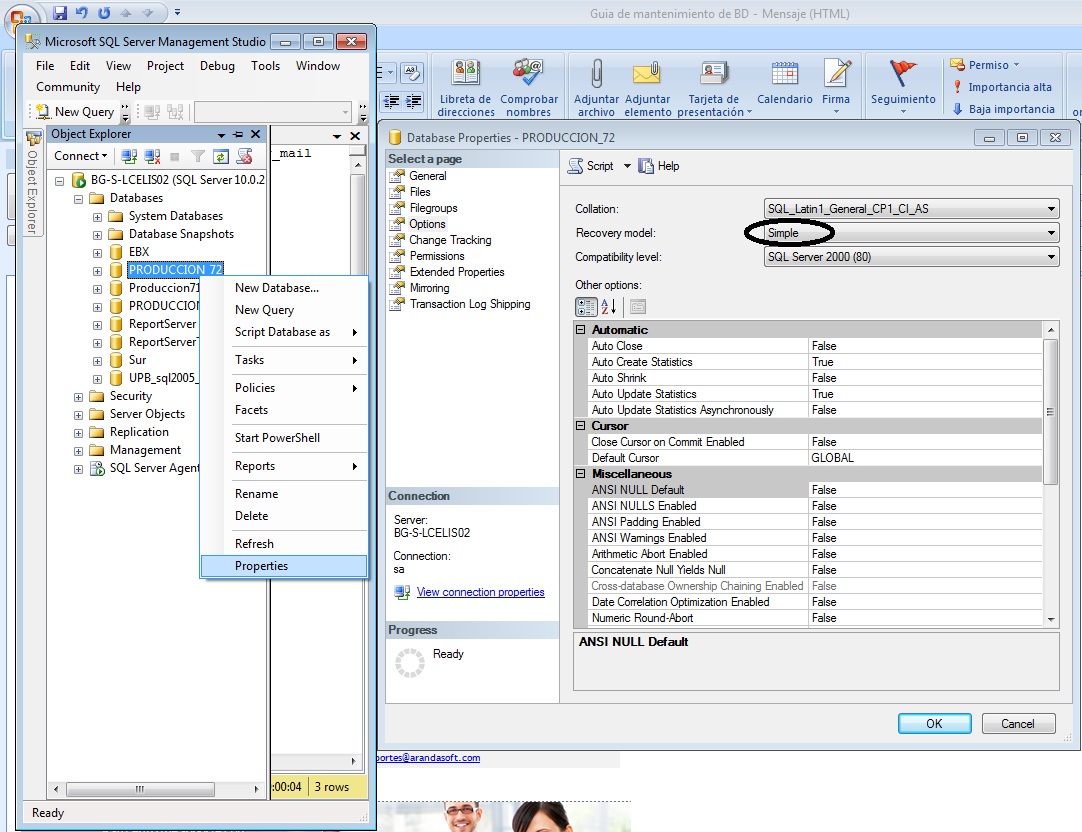Click the arandasoft.com email link
The height and width of the screenshot is (832, 1082).
[429, 758]
